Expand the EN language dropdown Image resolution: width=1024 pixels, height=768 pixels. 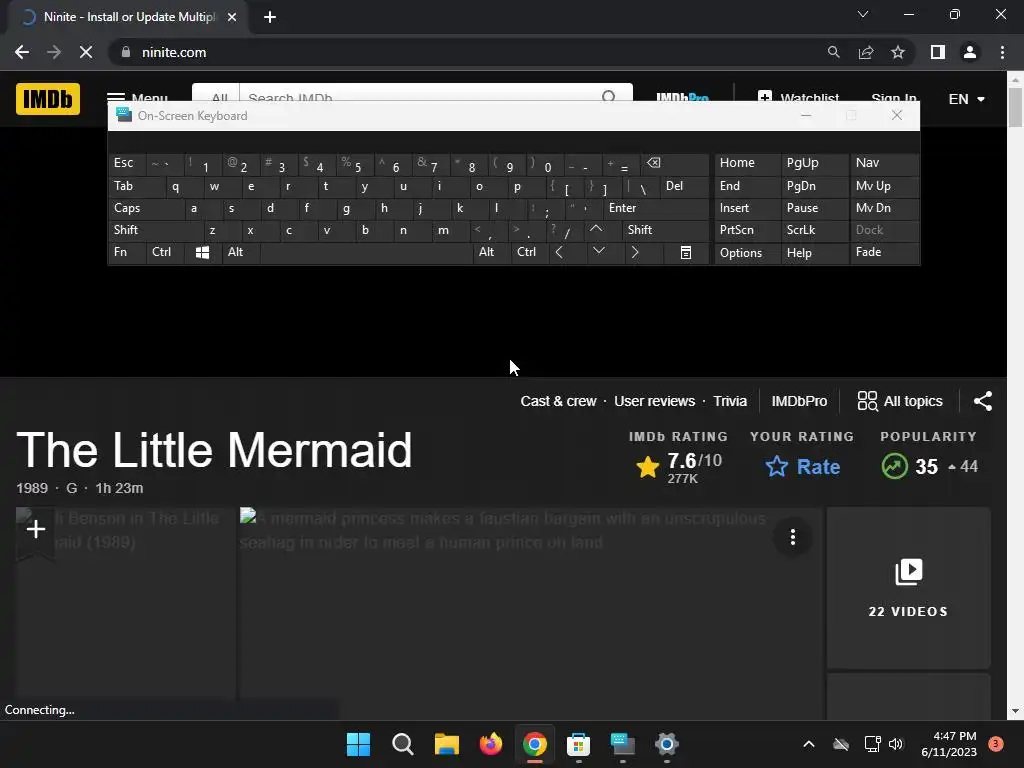pos(967,99)
